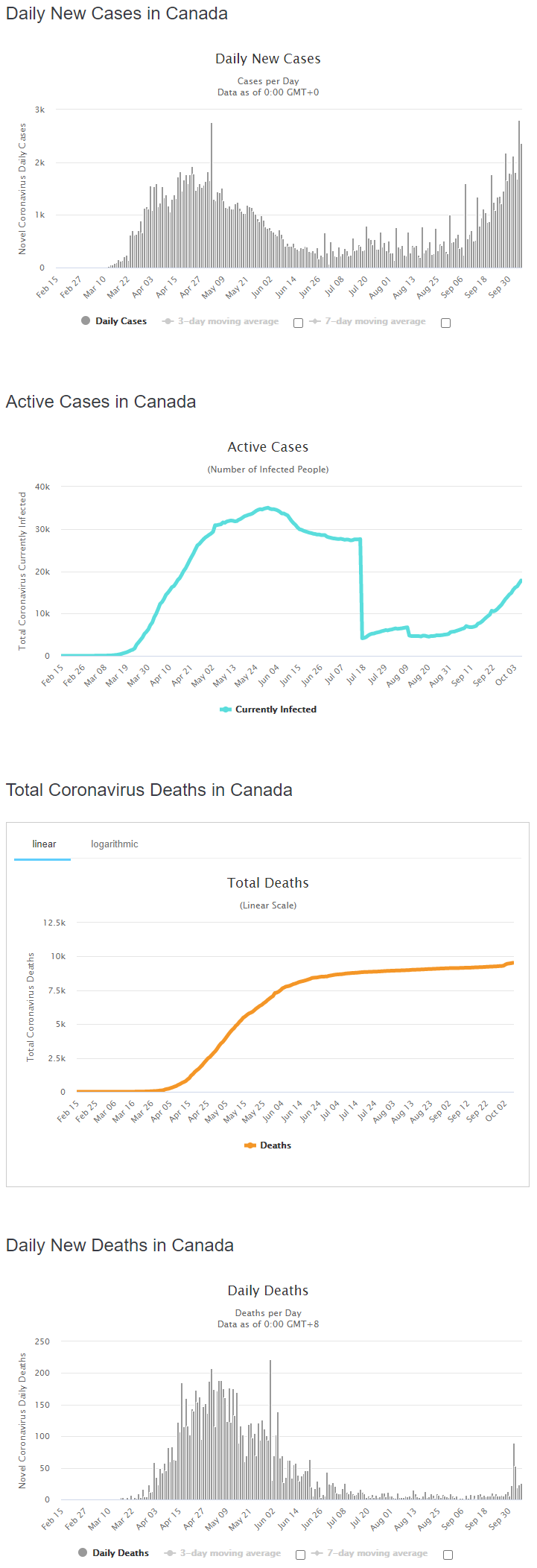Toggle the Daily Deaths legend label
The image size is (537, 1568).
[x=121, y=1553]
